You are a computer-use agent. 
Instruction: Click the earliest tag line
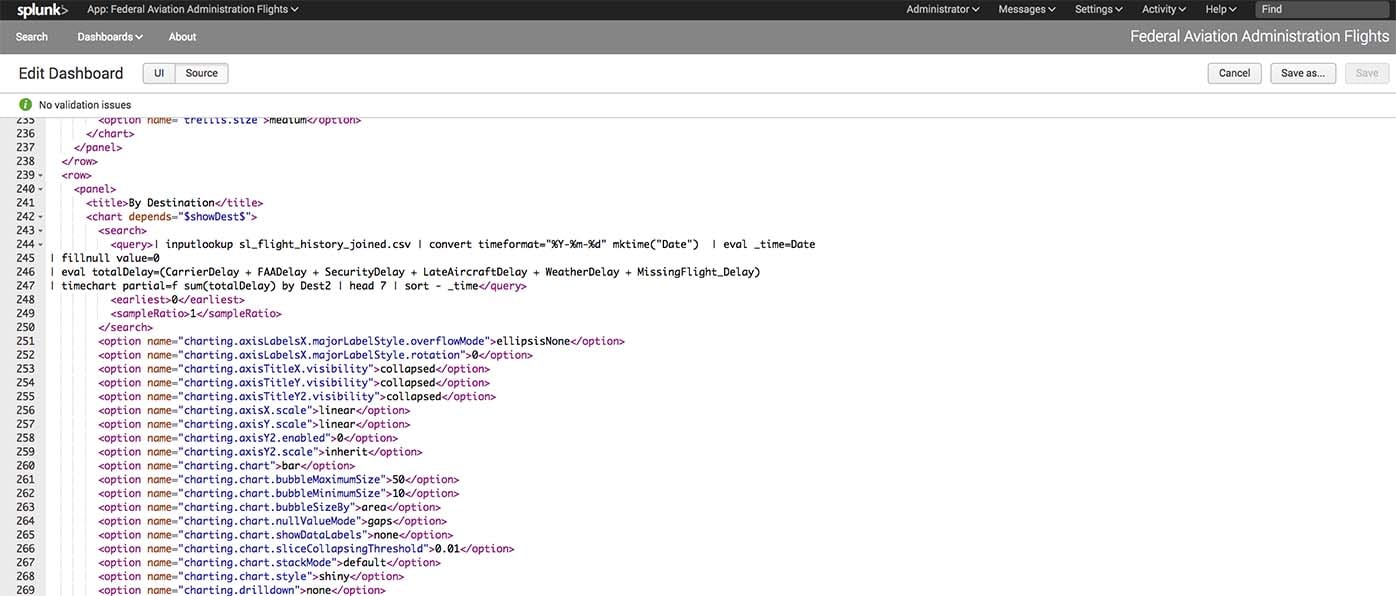pyautogui.click(x=177, y=300)
